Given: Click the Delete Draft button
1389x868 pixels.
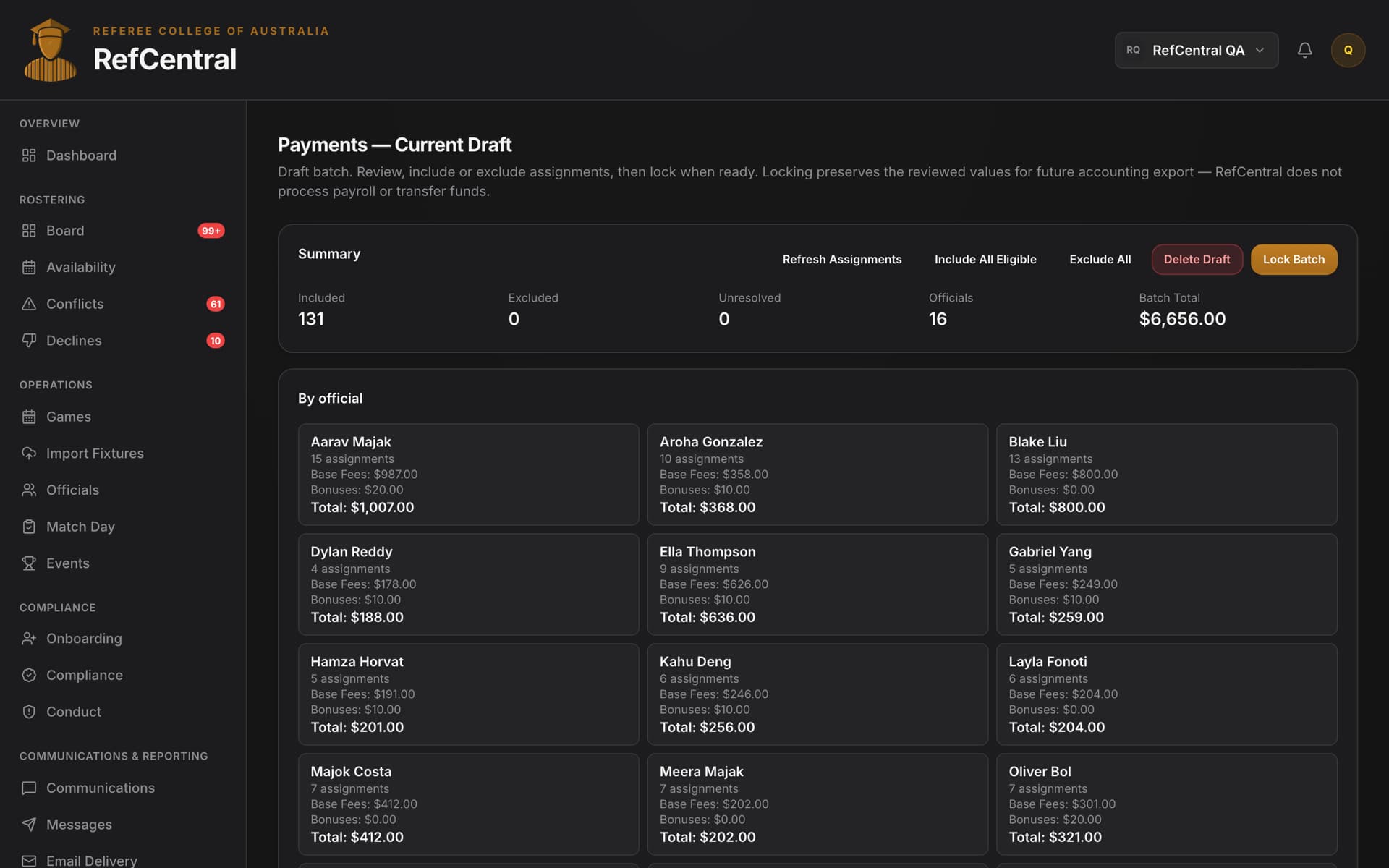Looking at the screenshot, I should point(1197,259).
